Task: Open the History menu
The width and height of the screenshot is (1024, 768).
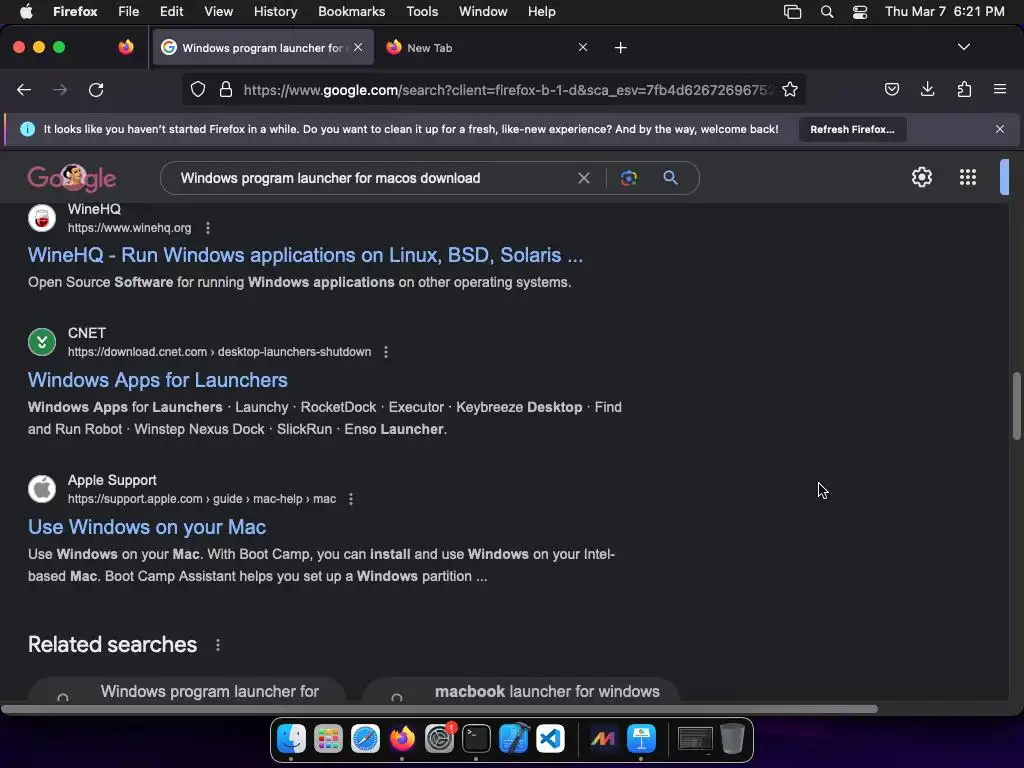Action: (275, 11)
